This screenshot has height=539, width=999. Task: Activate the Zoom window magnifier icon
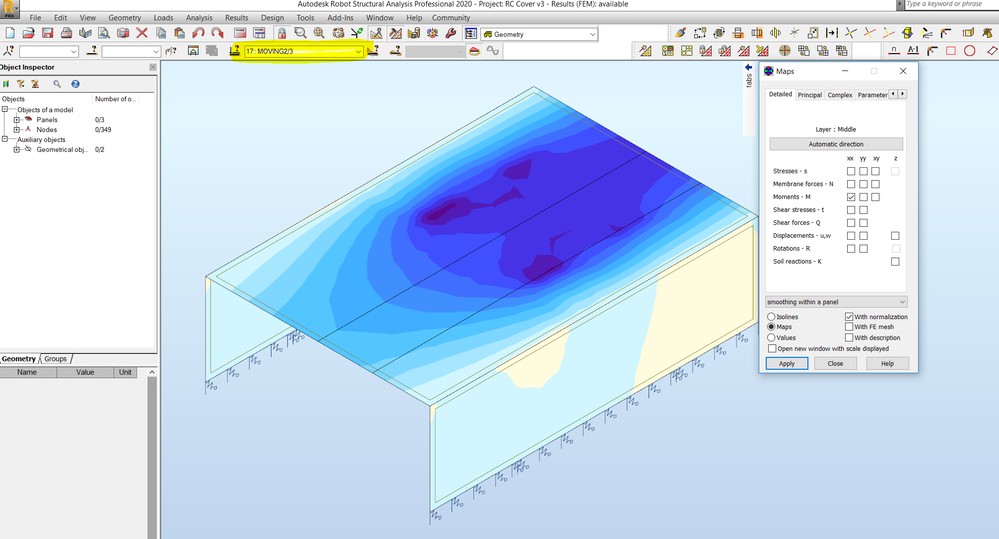point(300,33)
